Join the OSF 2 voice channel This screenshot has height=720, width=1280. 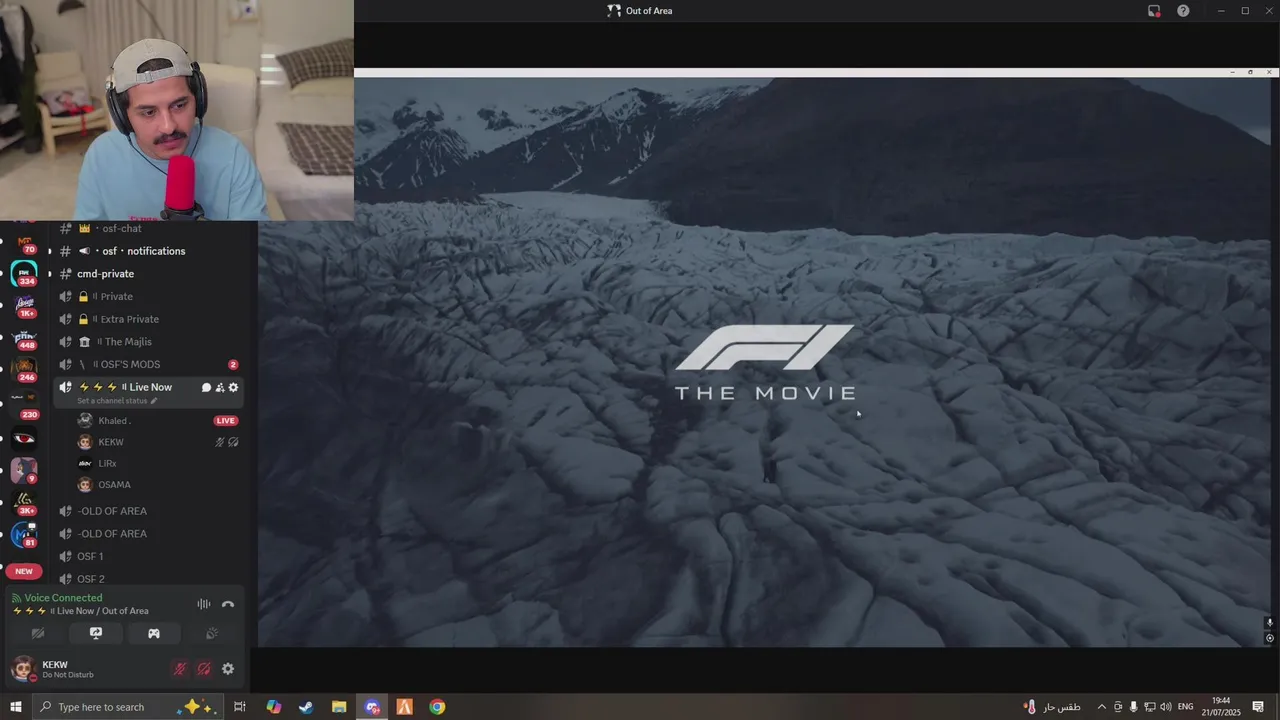(90, 579)
